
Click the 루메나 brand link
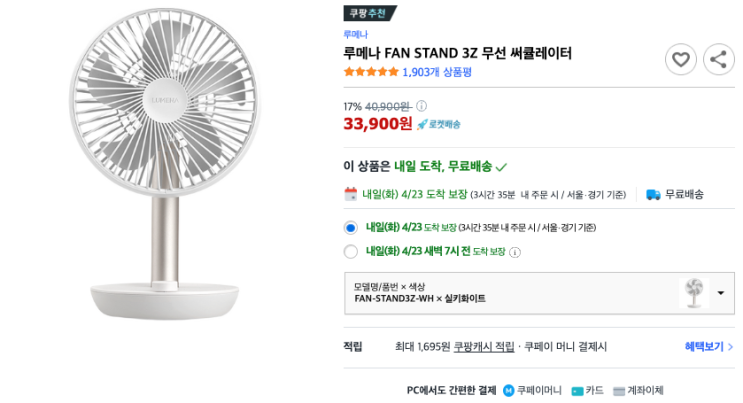tap(355, 33)
